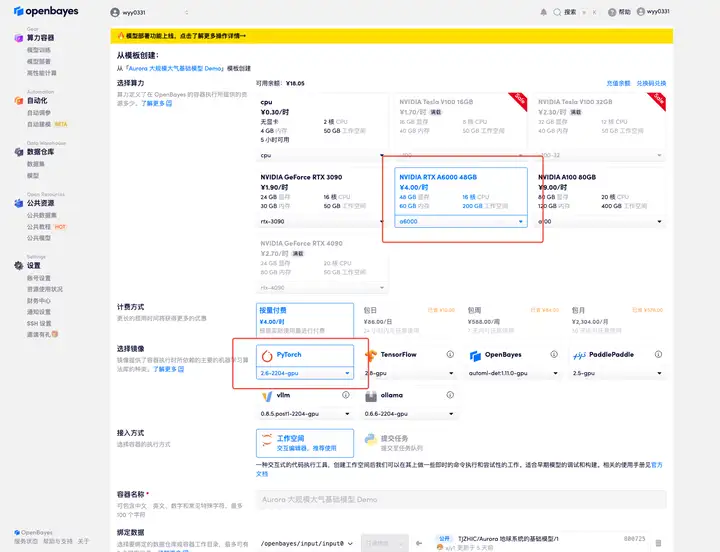This screenshot has width=720, height=552.
Task: Choose the 包日 billing option
Action: (409, 319)
